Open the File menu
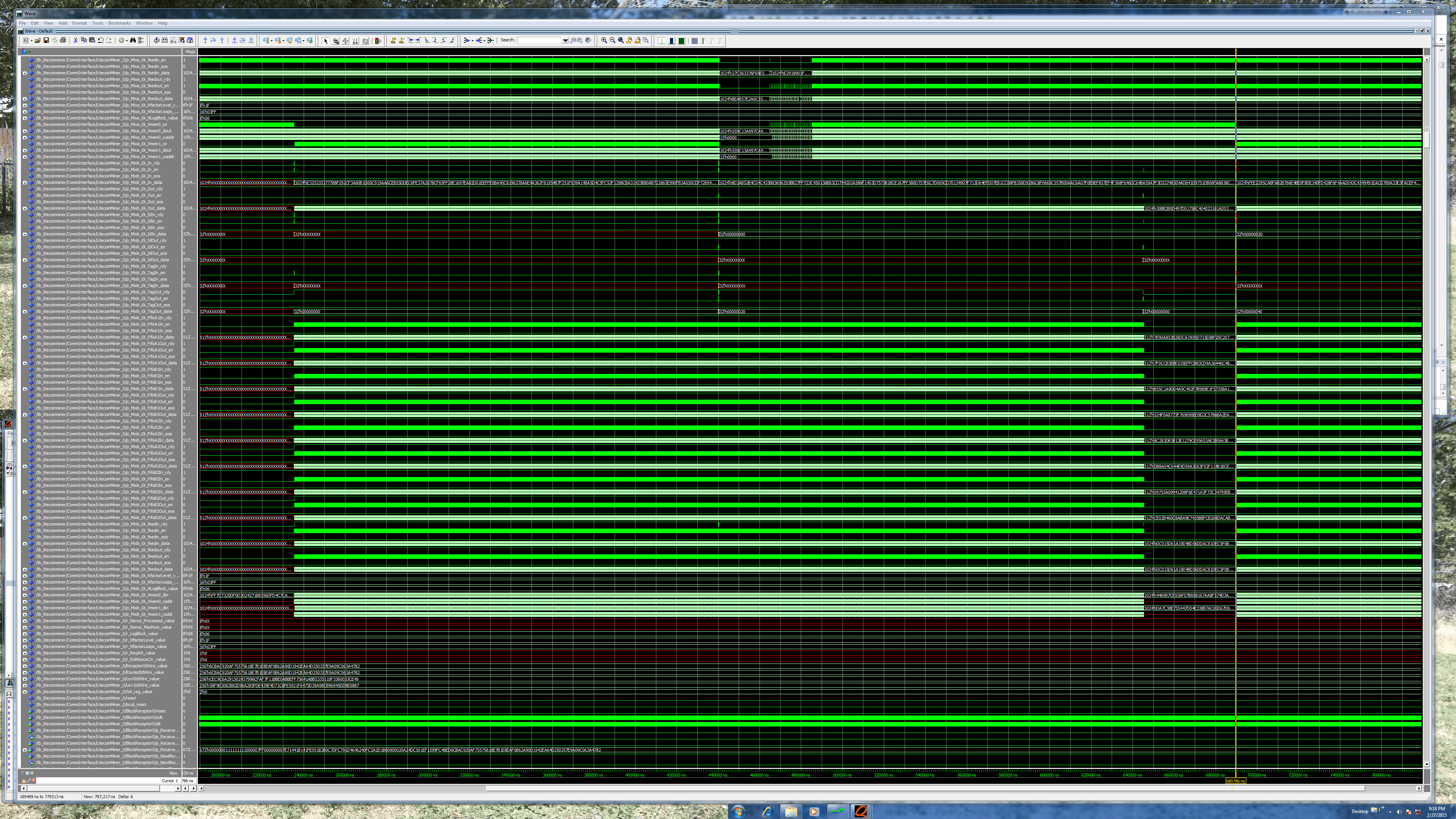The image size is (1456, 819). [x=23, y=23]
